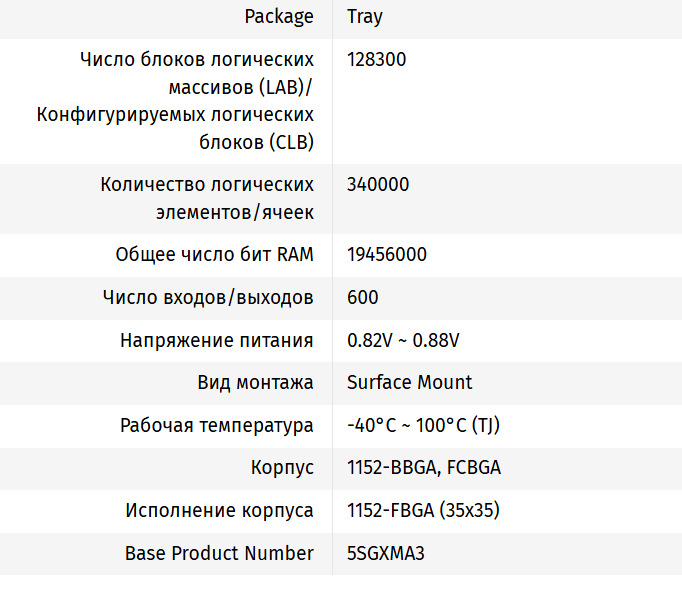Click the 'Package' row label
Image resolution: width=682 pixels, height=595 pixels.
(279, 17)
